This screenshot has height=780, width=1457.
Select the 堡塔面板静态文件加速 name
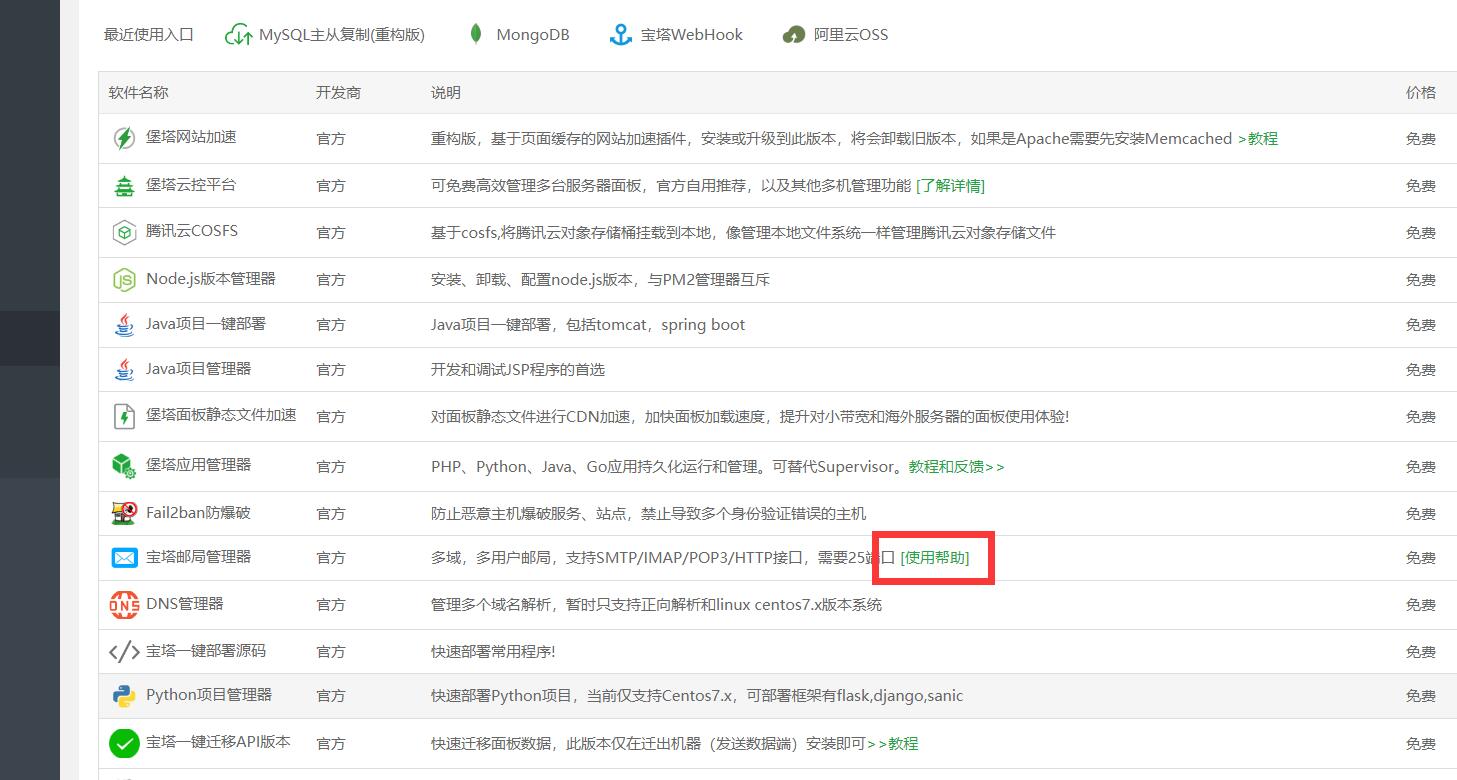tap(221, 415)
